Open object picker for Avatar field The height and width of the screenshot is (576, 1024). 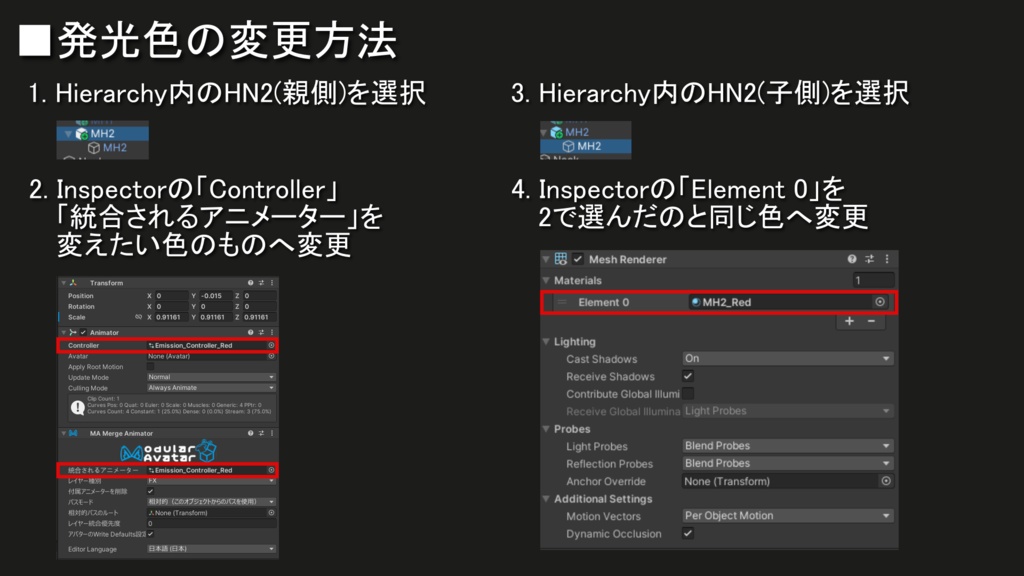(271, 356)
